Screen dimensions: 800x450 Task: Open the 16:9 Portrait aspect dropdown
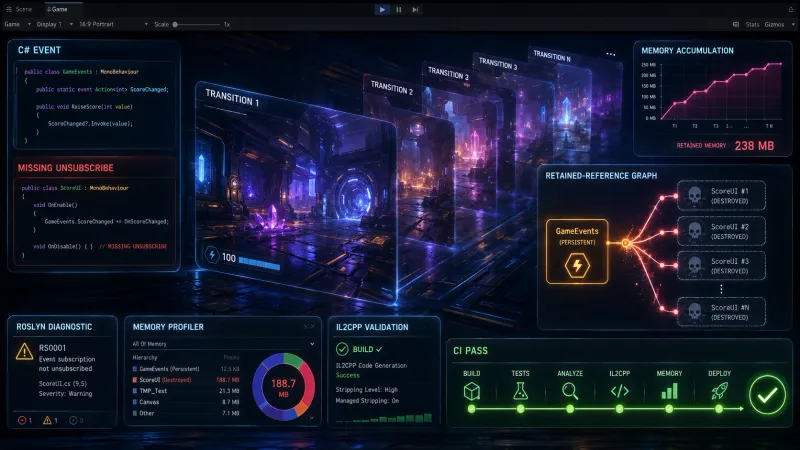(113, 24)
